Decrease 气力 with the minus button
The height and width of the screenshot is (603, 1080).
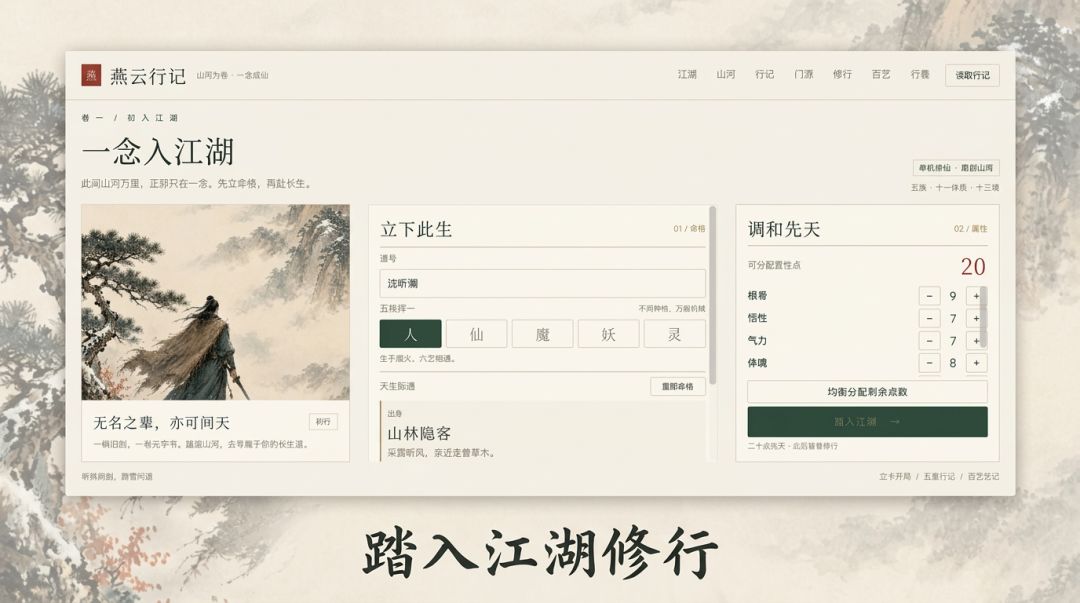(929, 340)
